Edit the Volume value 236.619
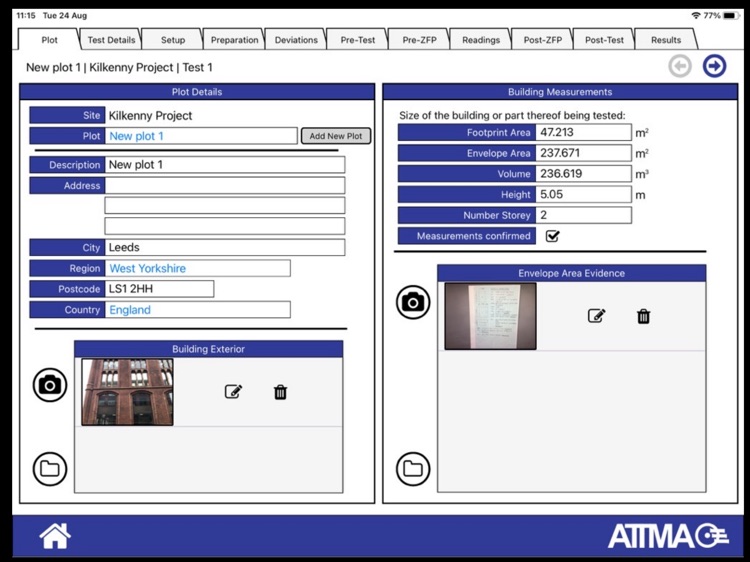The image size is (750, 562). click(x=584, y=174)
